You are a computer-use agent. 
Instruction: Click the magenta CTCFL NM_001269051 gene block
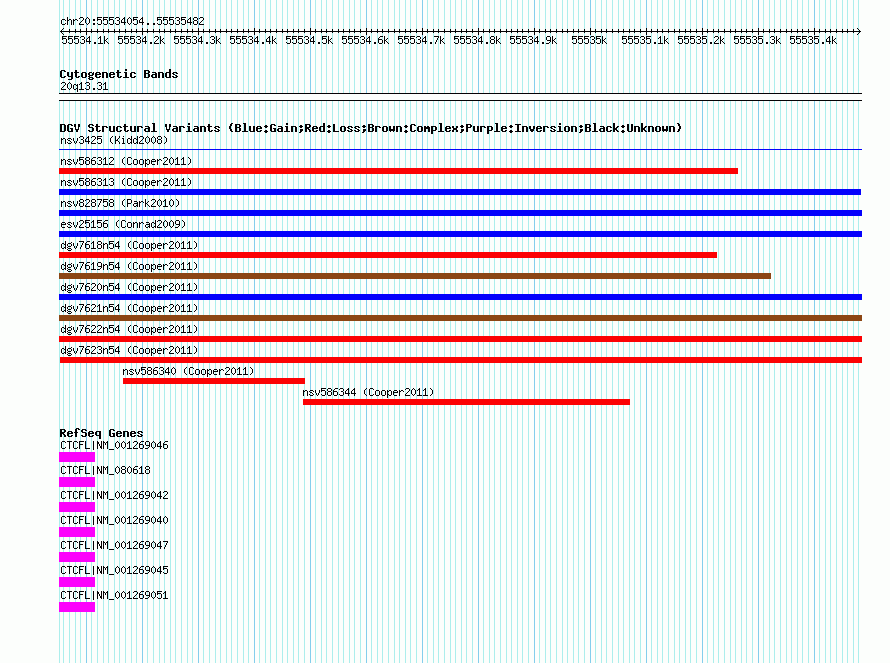[x=77, y=607]
